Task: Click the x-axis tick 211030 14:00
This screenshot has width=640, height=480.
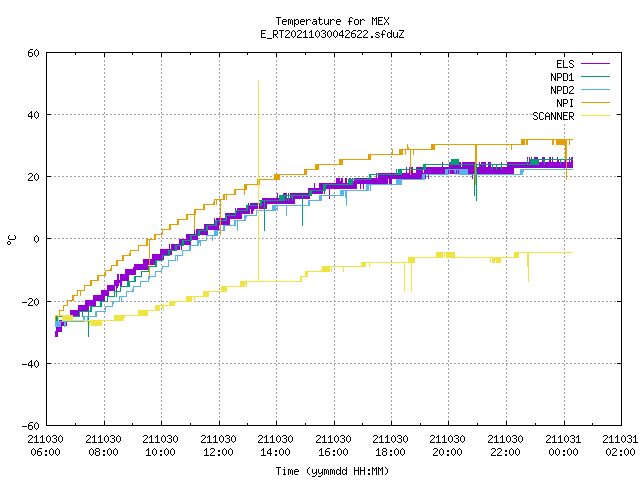Action: tap(276, 446)
